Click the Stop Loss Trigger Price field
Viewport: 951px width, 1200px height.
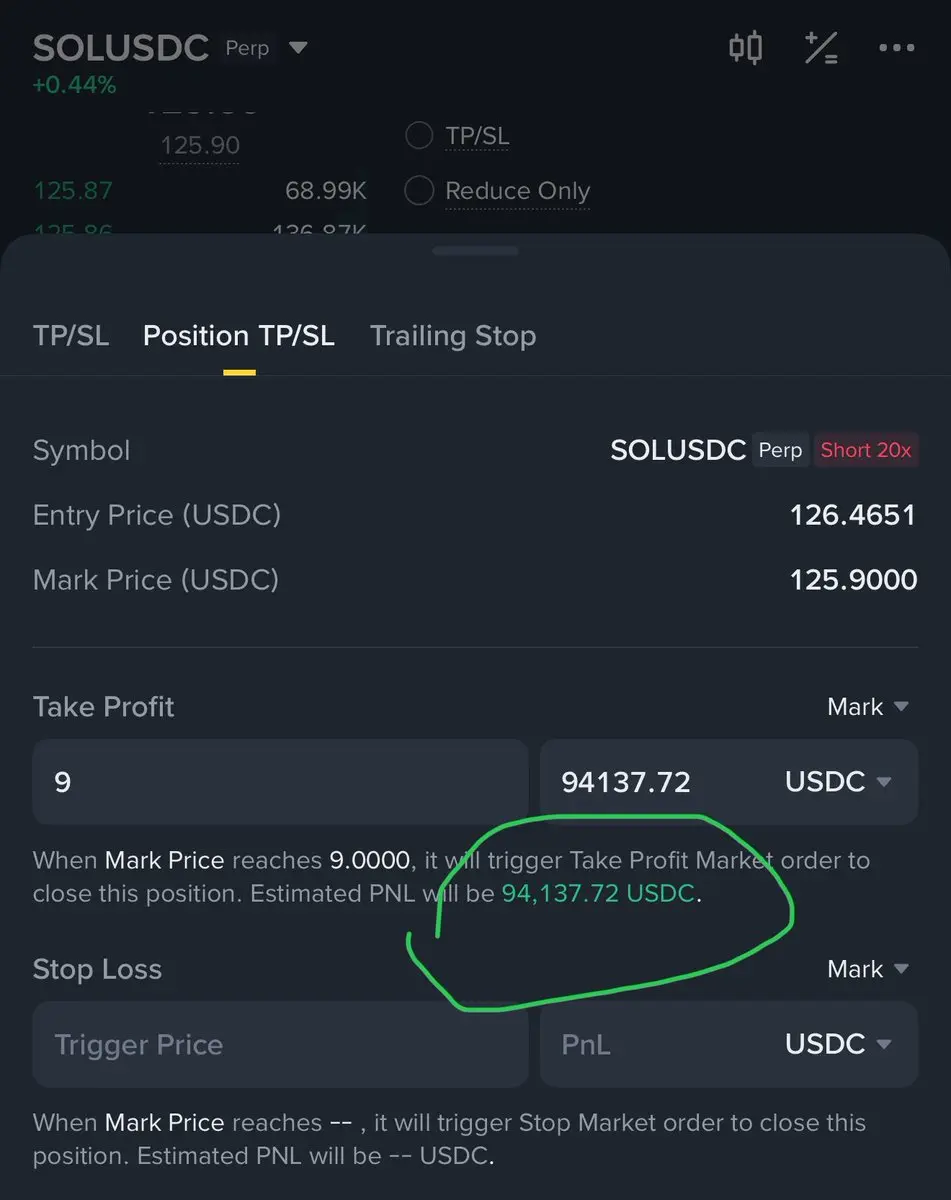click(280, 1044)
